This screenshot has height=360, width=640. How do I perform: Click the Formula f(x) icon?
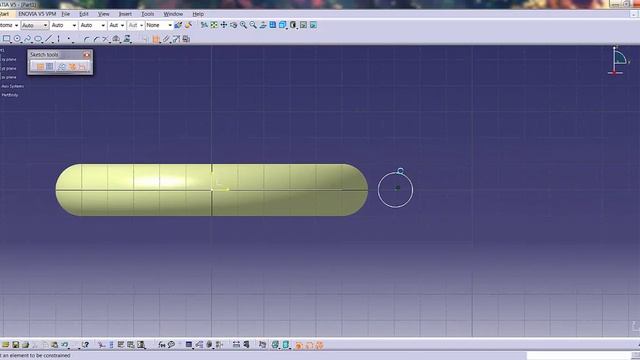point(162,345)
